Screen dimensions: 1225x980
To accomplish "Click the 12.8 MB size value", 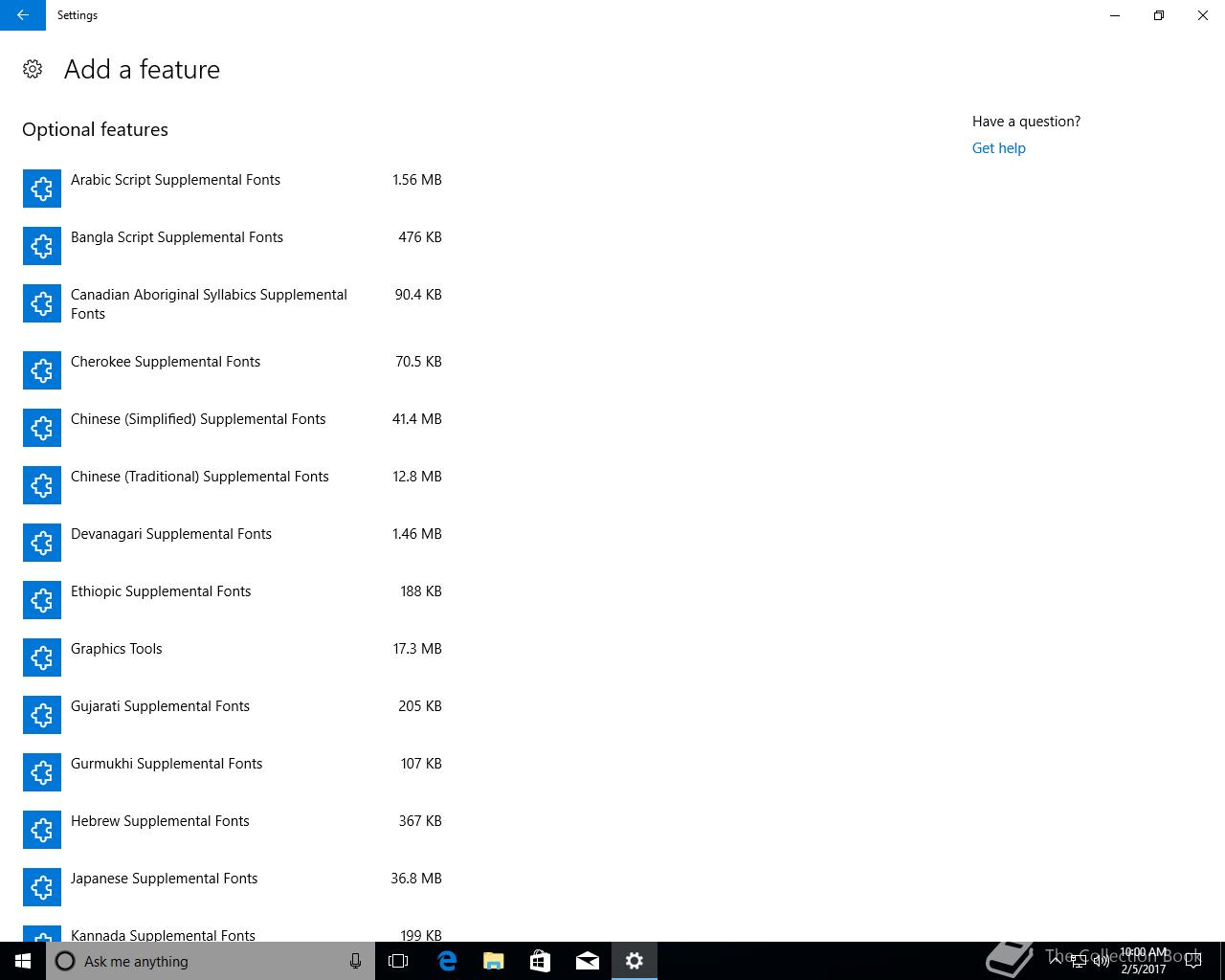I will tap(417, 477).
